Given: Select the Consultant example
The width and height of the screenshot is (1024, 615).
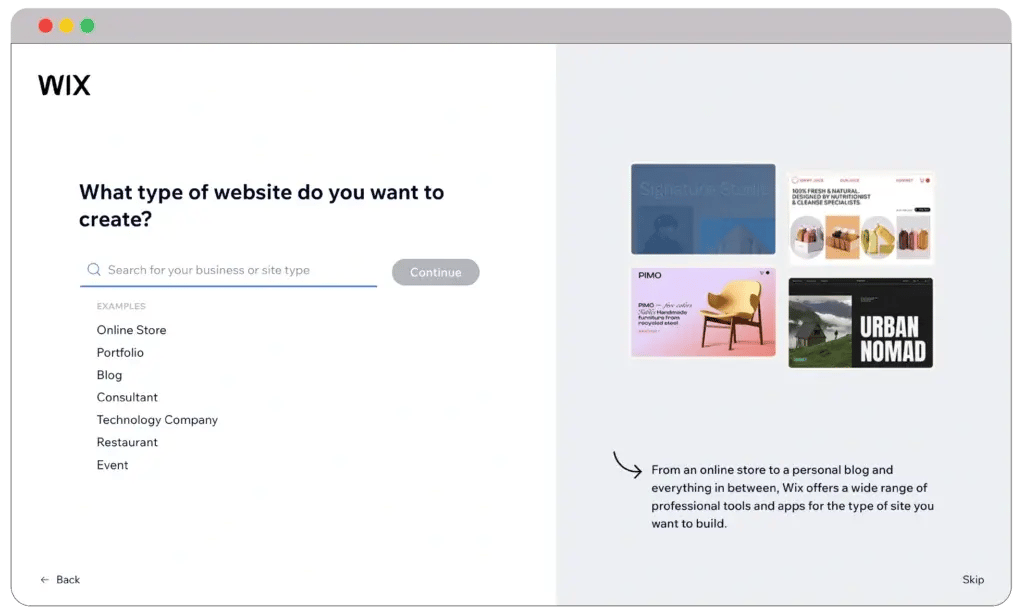Looking at the screenshot, I should 127,397.
